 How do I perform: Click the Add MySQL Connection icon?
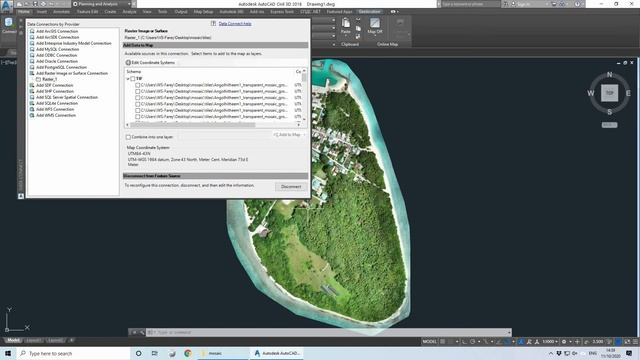(x=32, y=49)
